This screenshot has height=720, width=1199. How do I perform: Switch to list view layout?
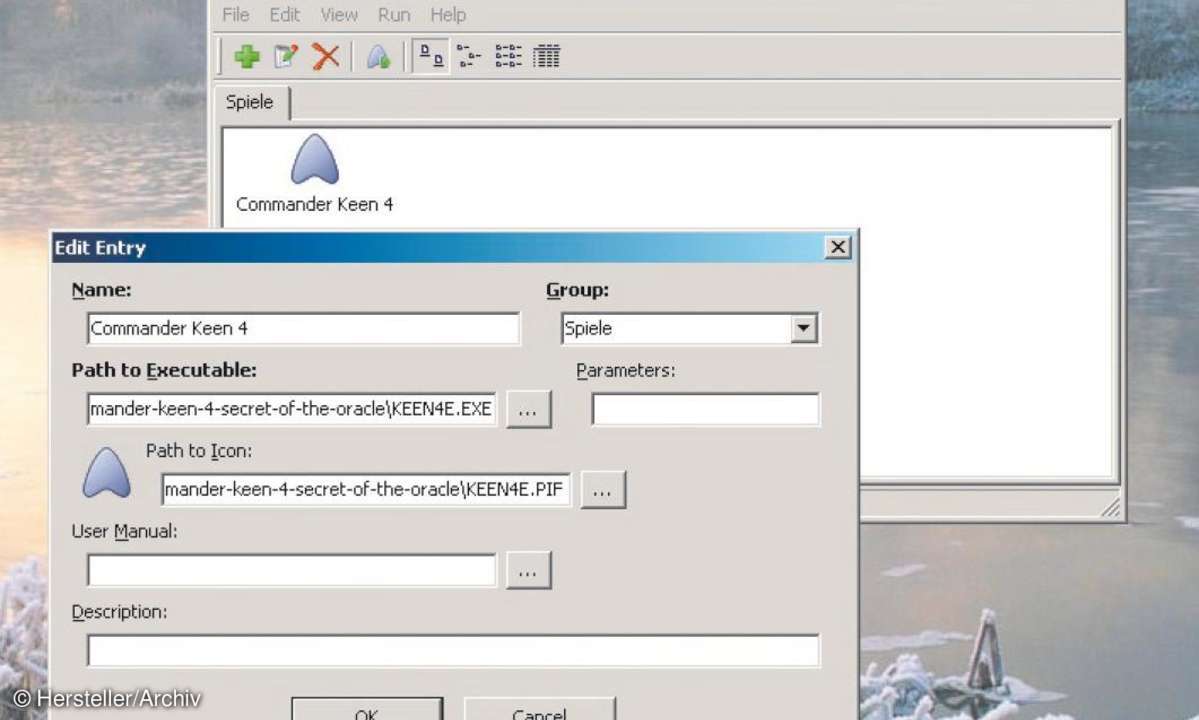pyautogui.click(x=509, y=57)
